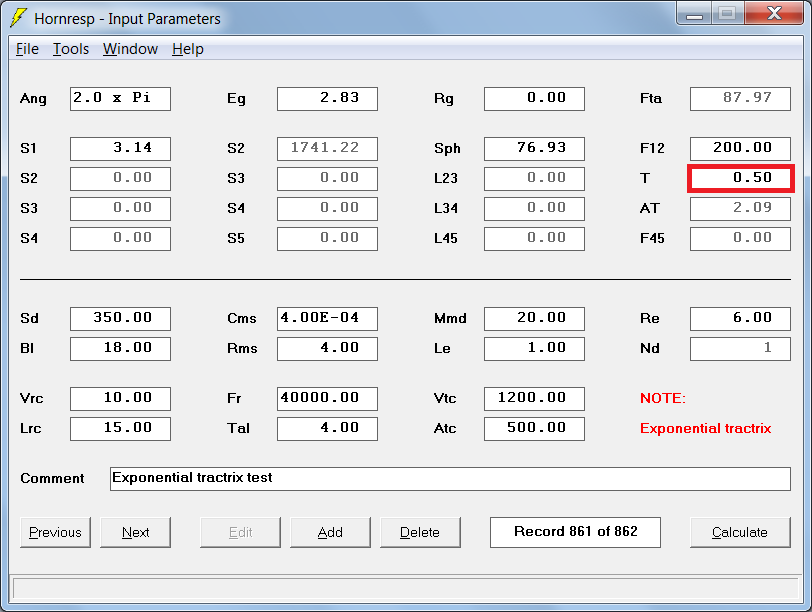Go to the Next record
Screen dimensions: 812x612
(135, 532)
